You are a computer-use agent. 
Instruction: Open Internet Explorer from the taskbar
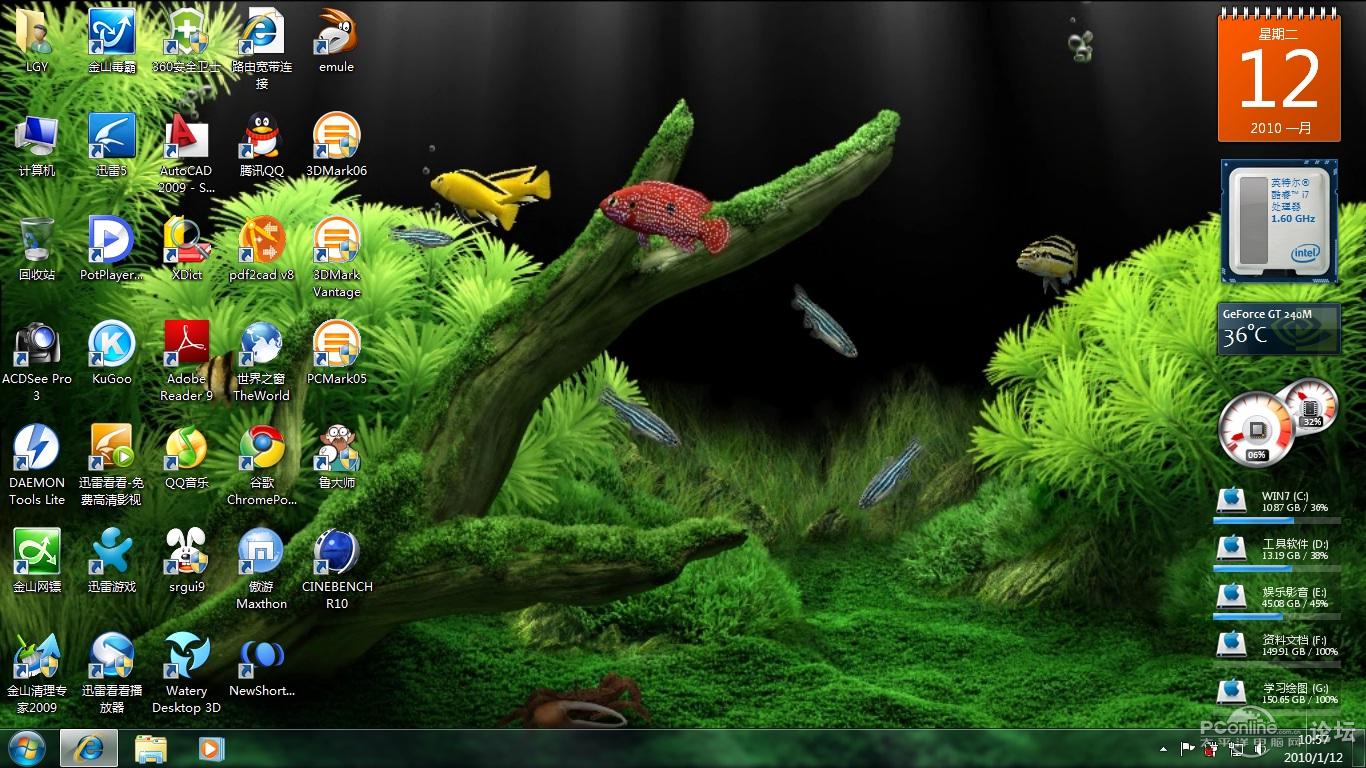[89, 748]
